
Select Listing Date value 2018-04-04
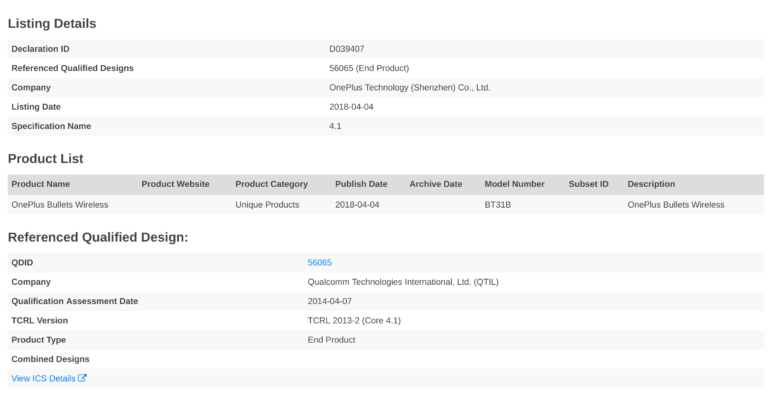351,107
